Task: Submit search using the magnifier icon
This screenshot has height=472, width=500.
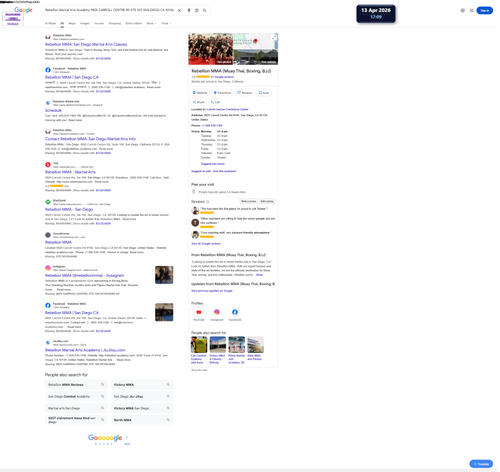Action: (205, 10)
